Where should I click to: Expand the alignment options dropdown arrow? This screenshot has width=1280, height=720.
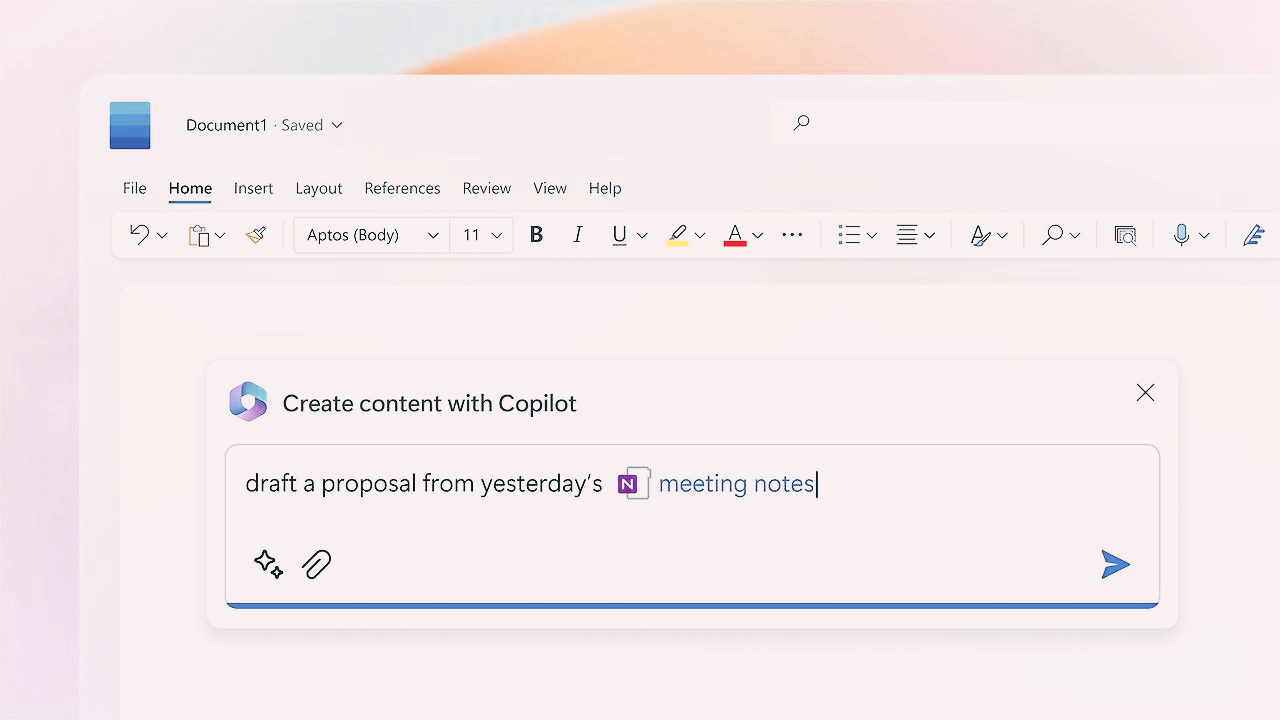point(929,236)
